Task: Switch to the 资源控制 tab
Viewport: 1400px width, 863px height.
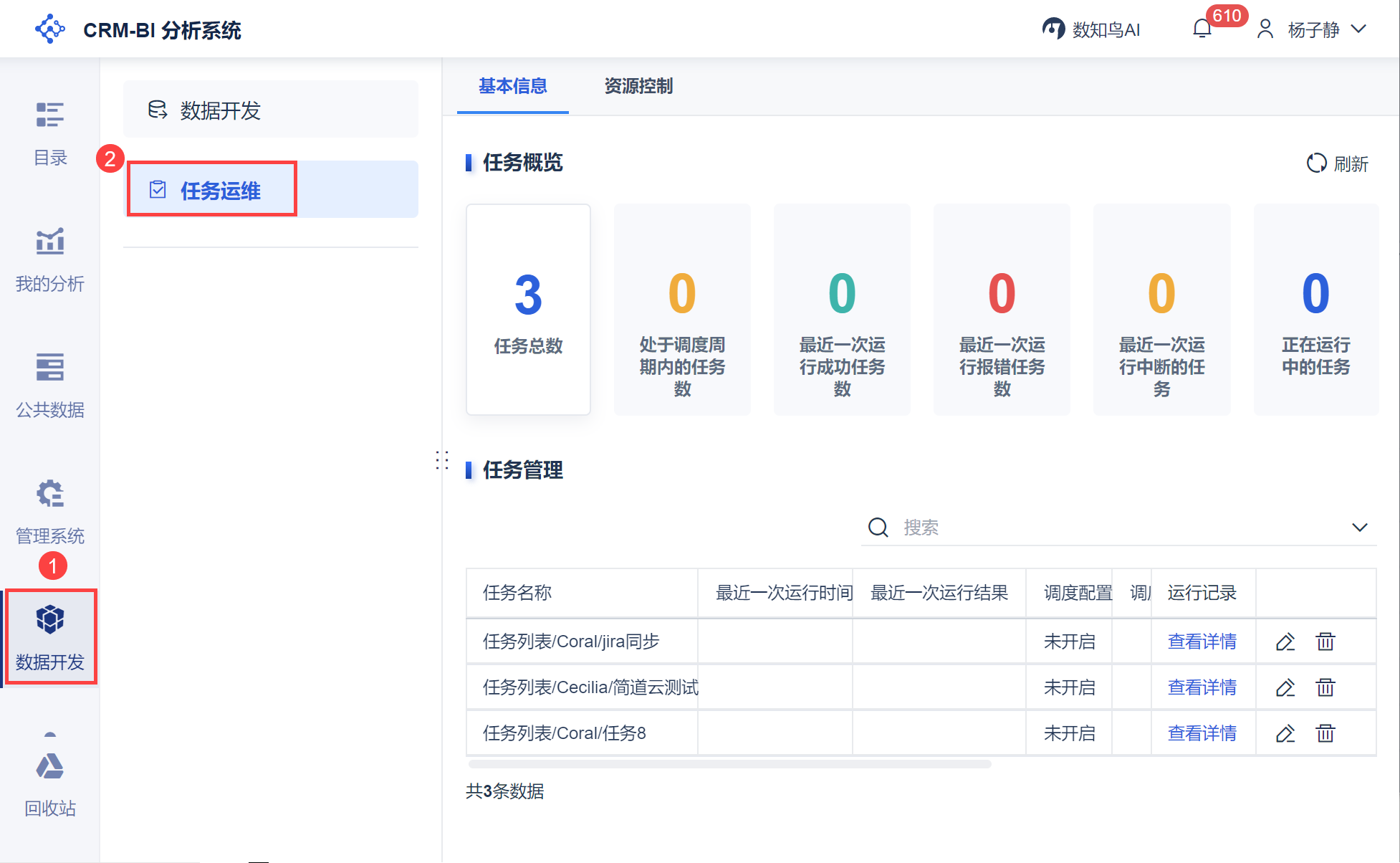Action: point(638,86)
